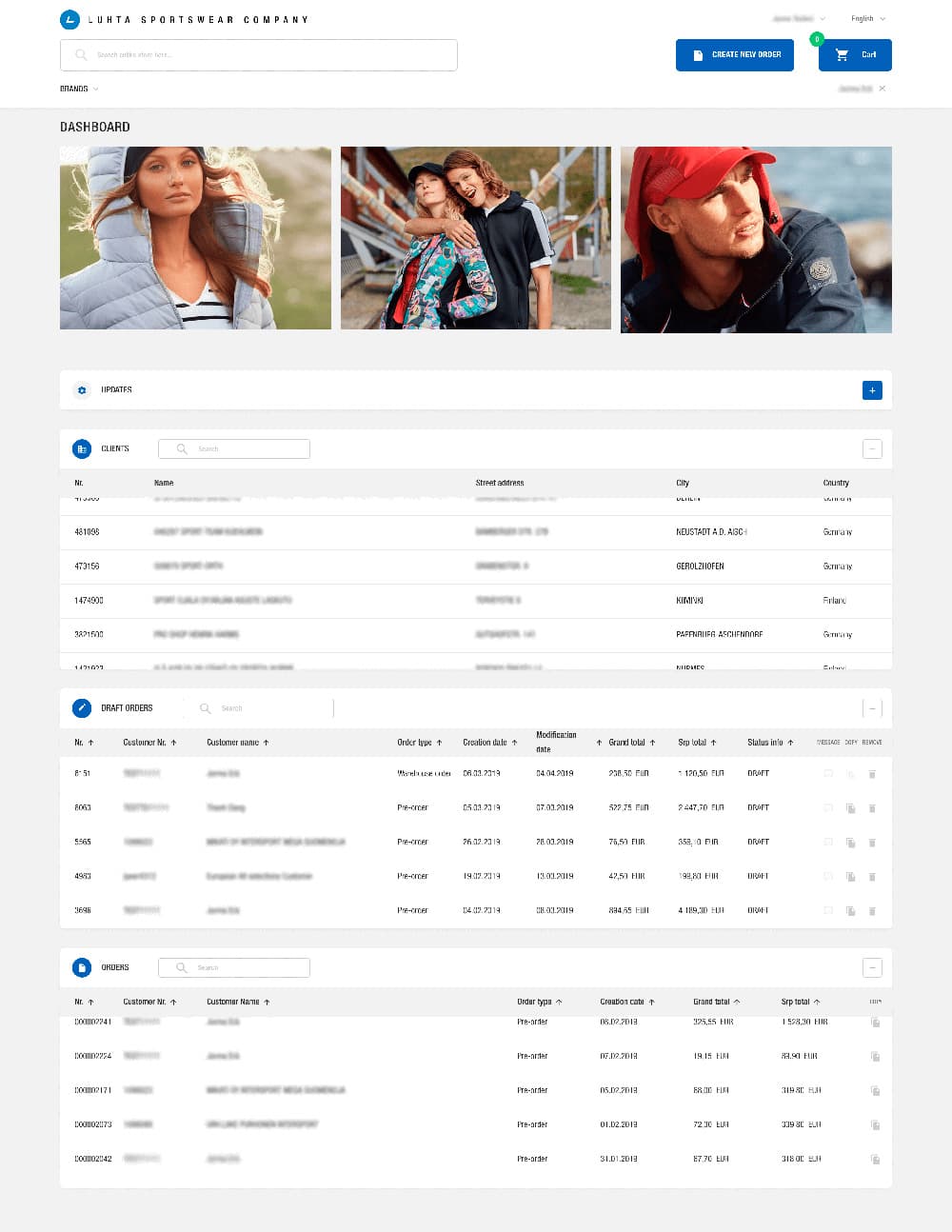Click the Updates gear icon
Viewport: 952px width, 1232px height.
coord(82,390)
